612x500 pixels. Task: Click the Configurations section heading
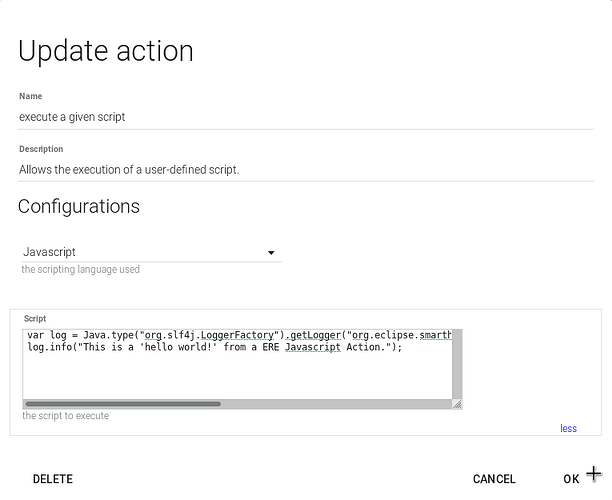coord(79,207)
